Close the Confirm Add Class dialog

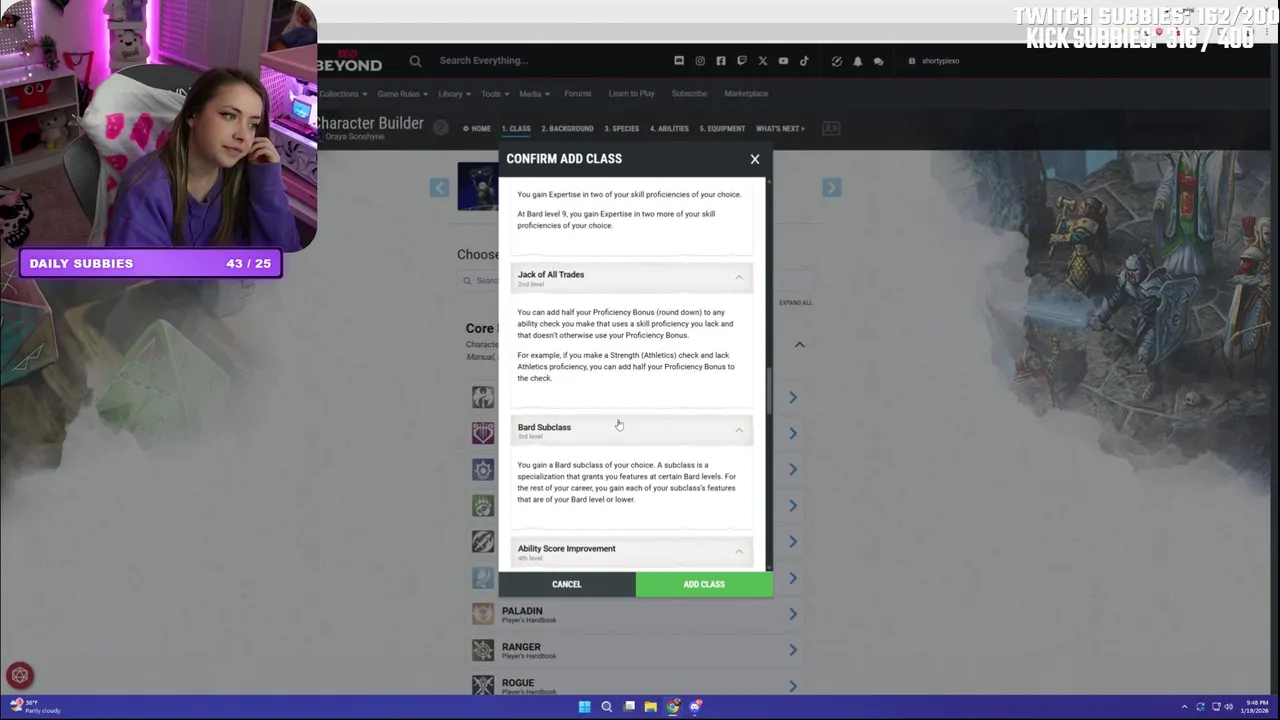tap(755, 159)
